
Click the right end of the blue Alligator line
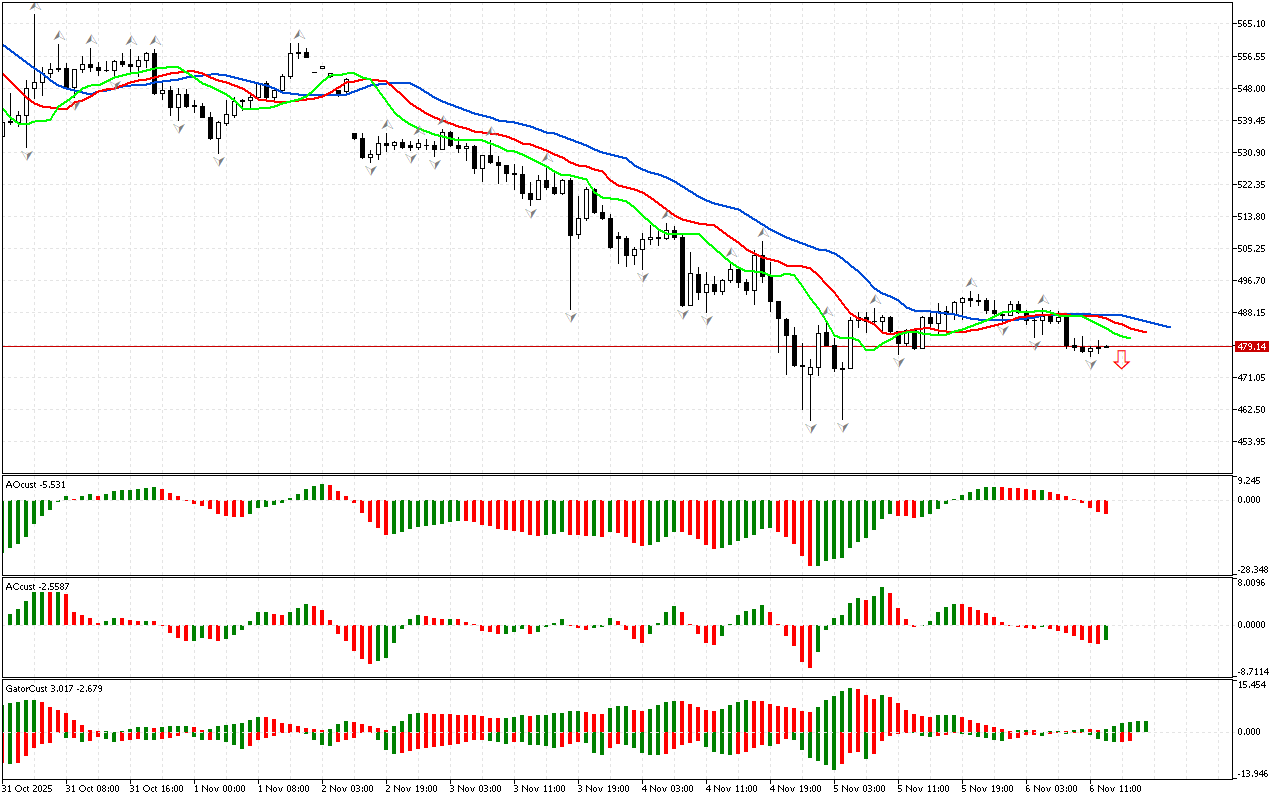1168,326
